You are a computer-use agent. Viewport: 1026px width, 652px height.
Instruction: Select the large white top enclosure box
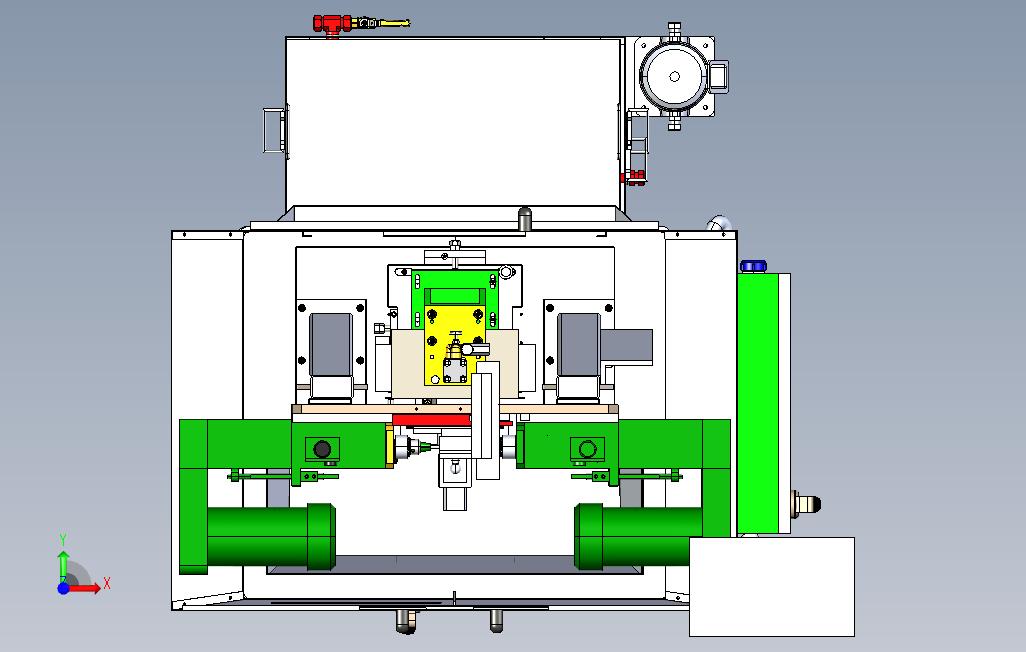click(453, 124)
